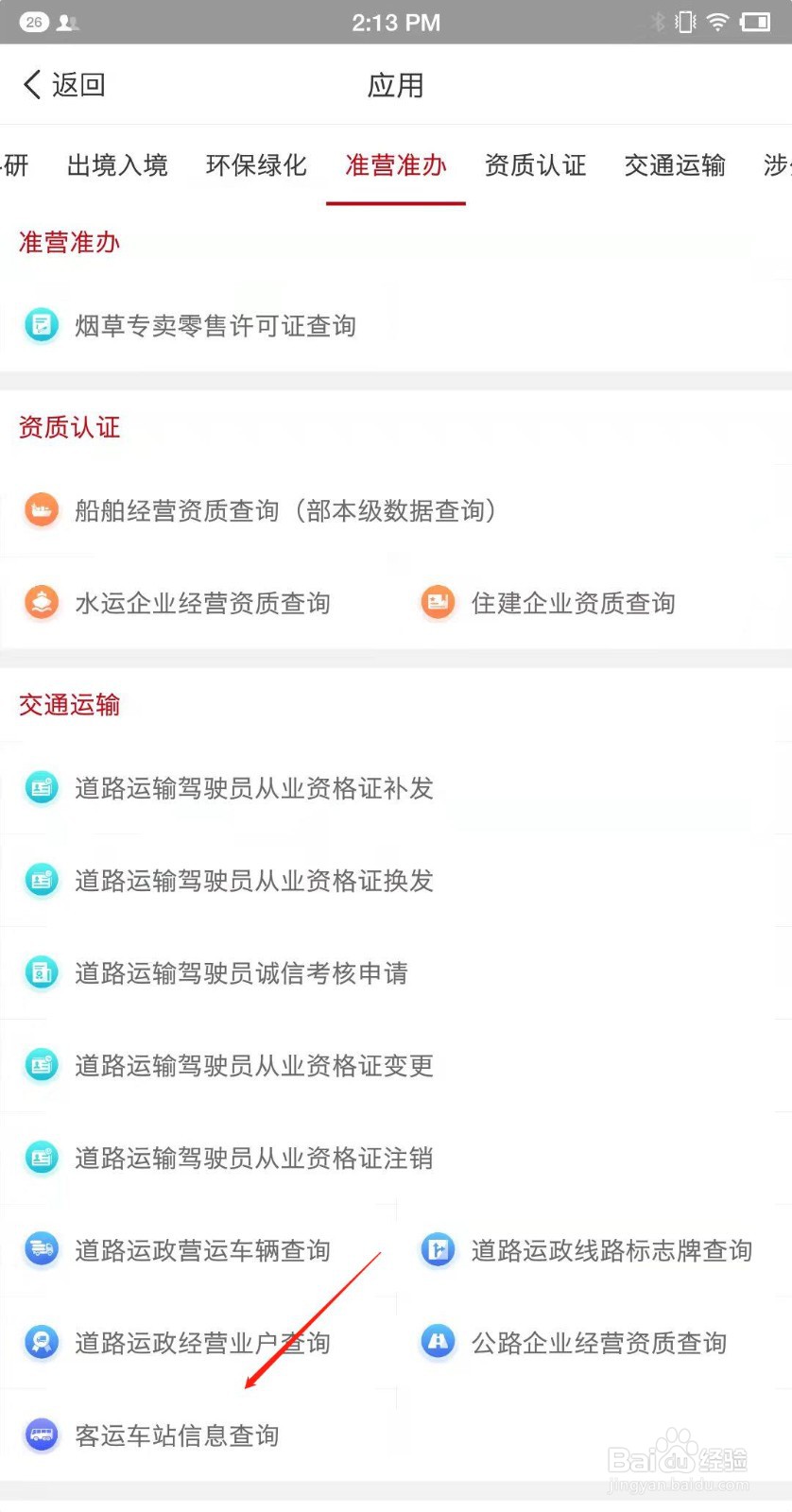Tap the badge icon for 道路运政经营业户查询

[x=41, y=1343]
